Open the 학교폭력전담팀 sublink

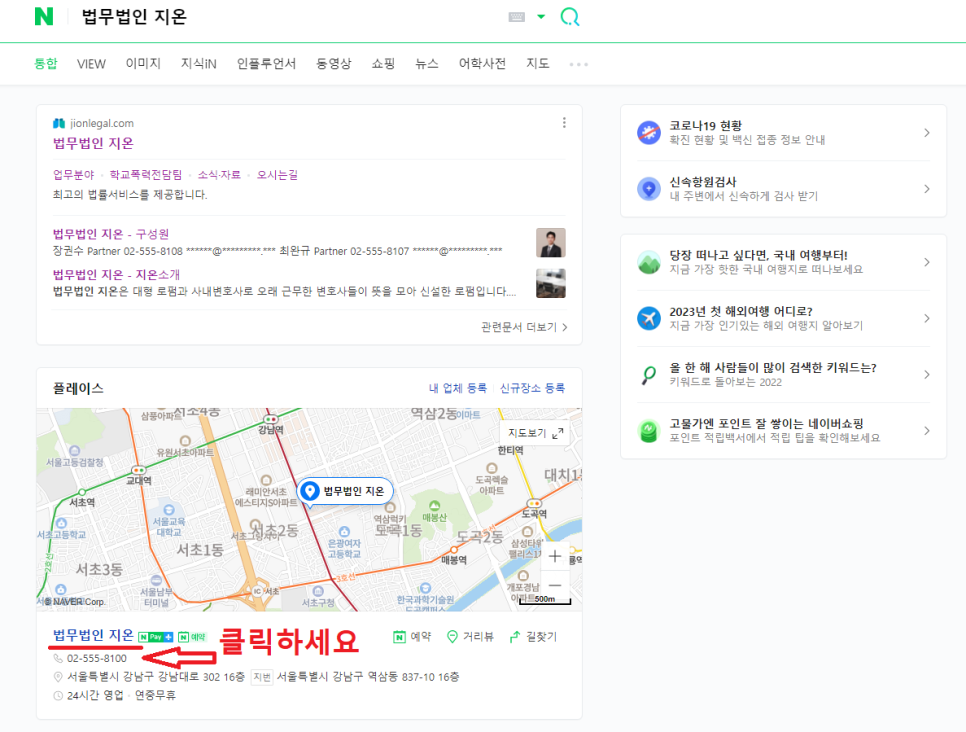tap(145, 174)
